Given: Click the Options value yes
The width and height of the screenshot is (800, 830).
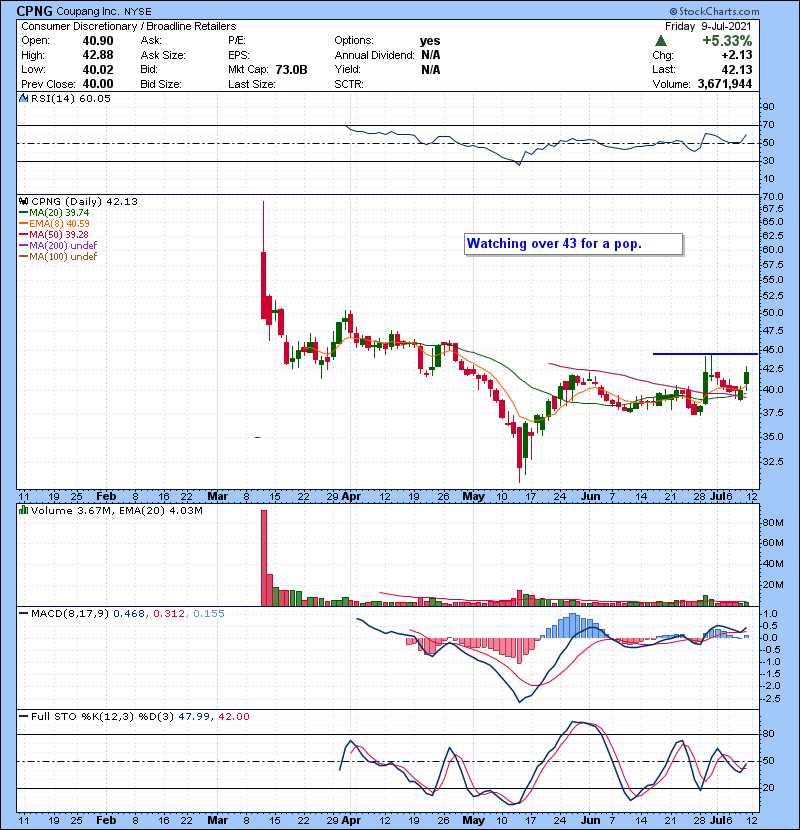Looking at the screenshot, I should tap(430, 41).
